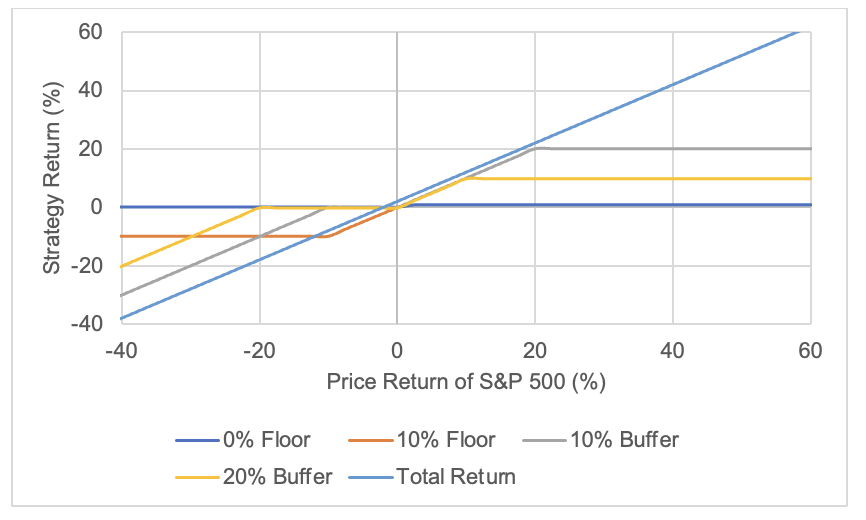Click light blue legend swatch for Total Return

[373, 476]
